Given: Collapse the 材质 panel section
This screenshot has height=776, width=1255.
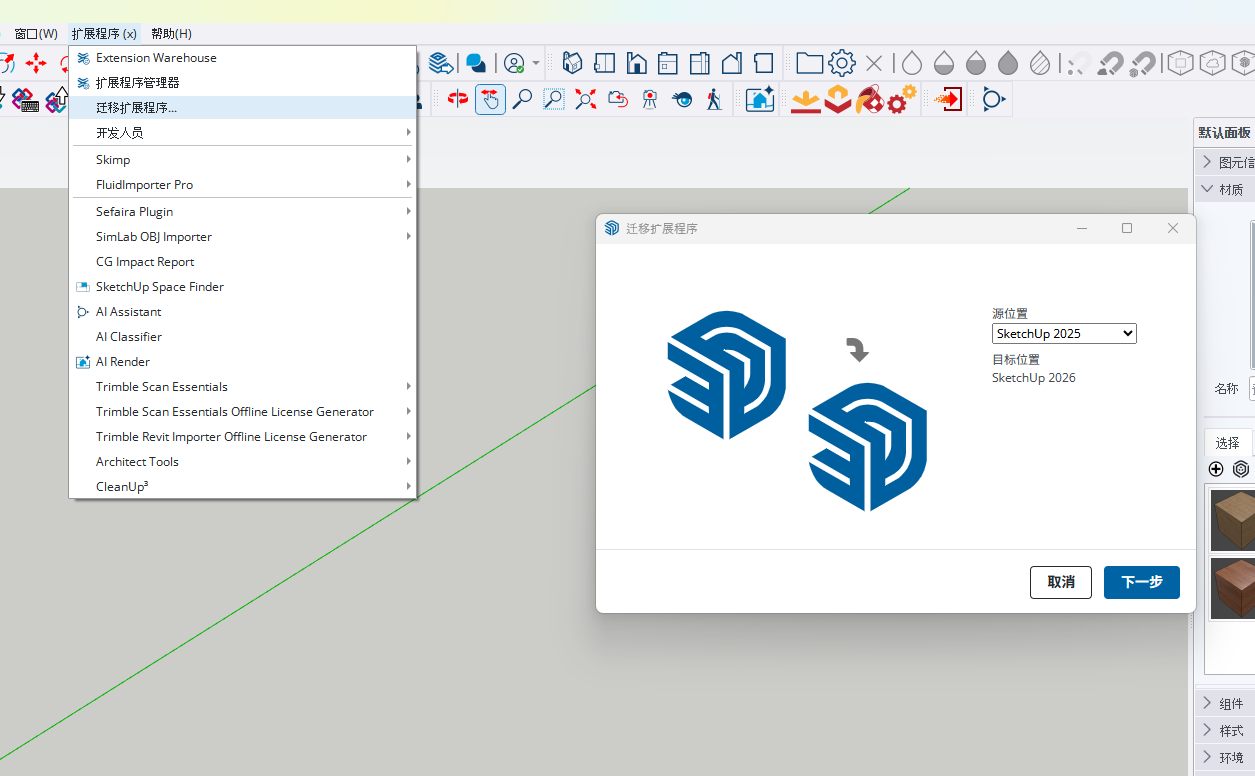Looking at the screenshot, I should (1225, 189).
